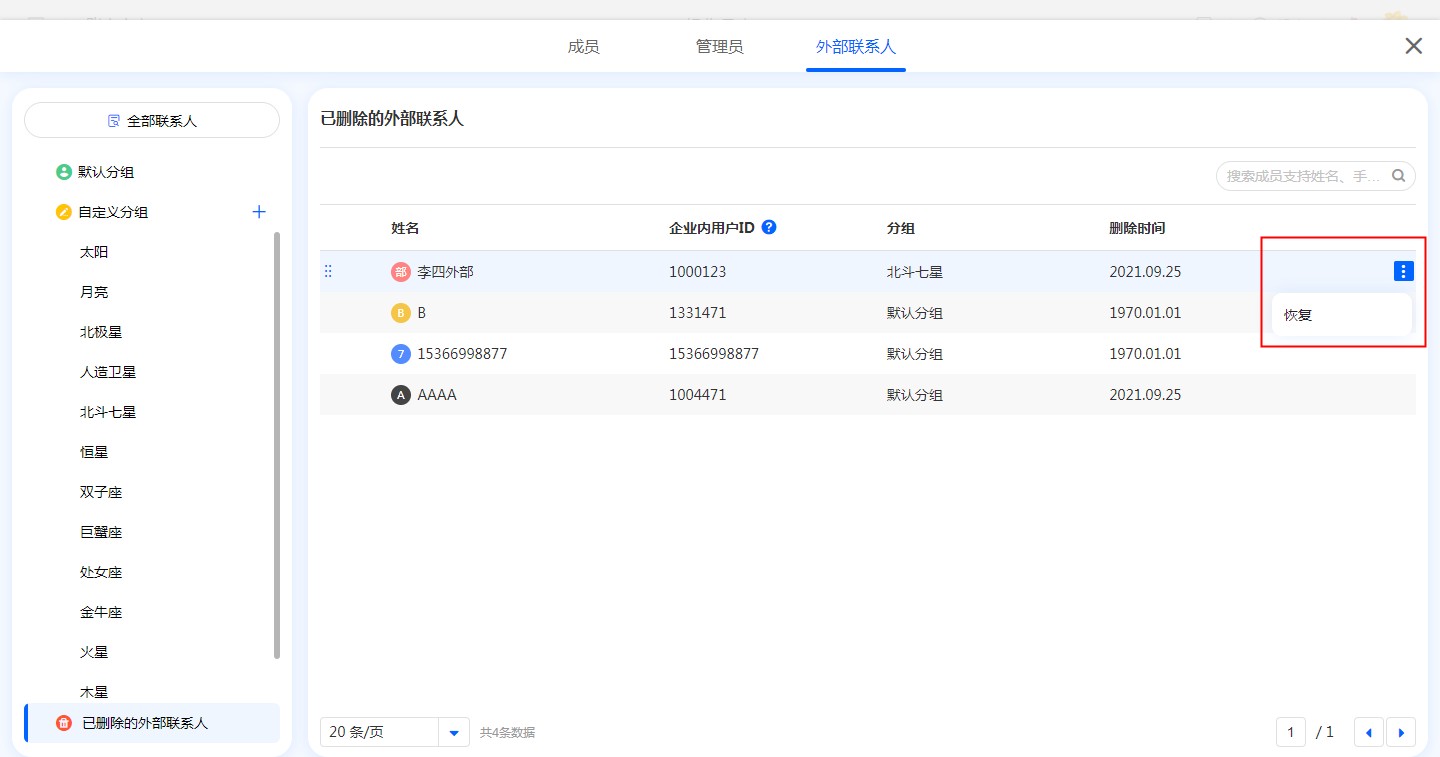
Task: Click the help icon beside 企业内用户ID
Action: (x=769, y=227)
